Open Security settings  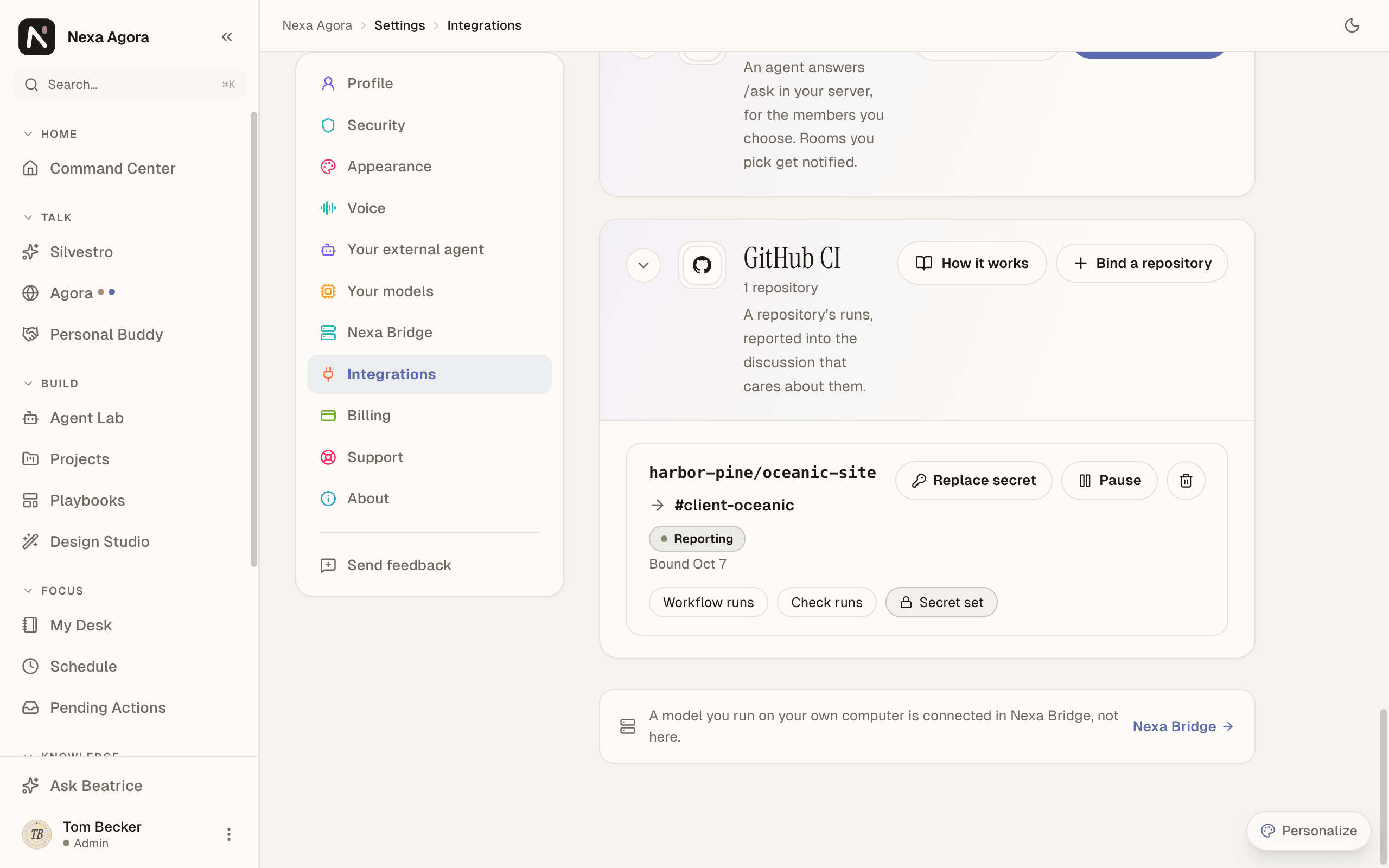click(429, 125)
